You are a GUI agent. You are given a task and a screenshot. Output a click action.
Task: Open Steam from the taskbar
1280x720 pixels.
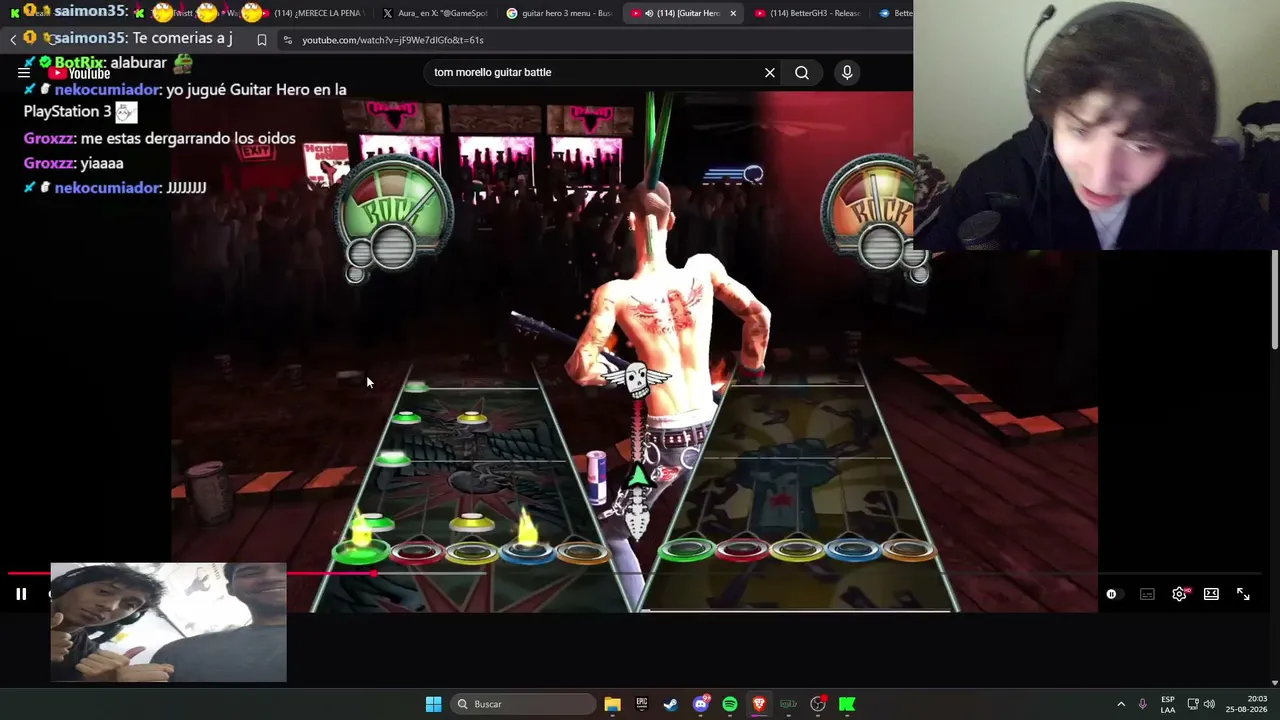pos(671,704)
